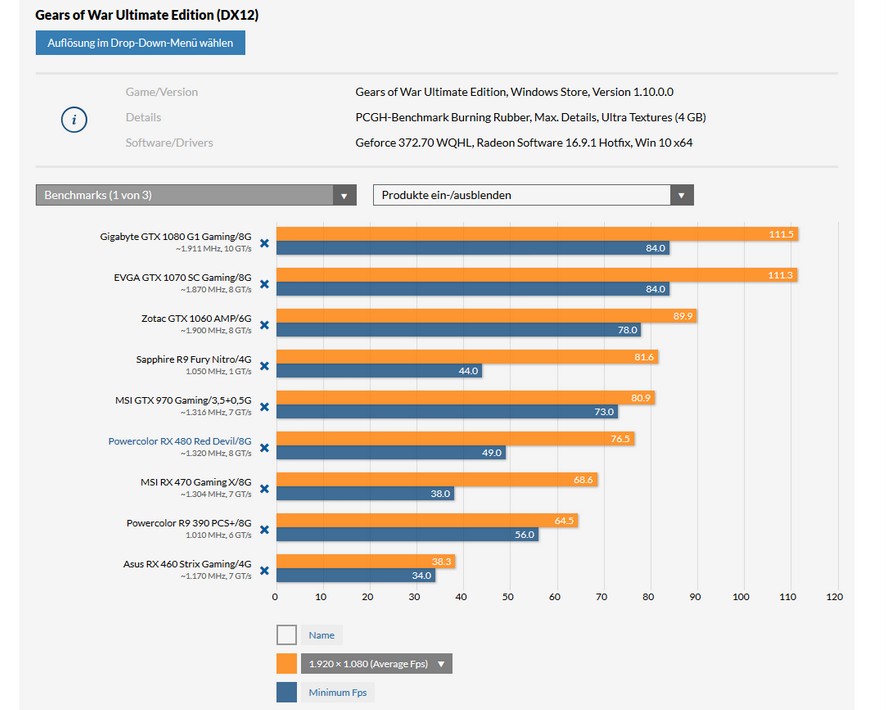Click the Name legend label
Image resolution: width=887 pixels, height=710 pixels.
pos(321,635)
